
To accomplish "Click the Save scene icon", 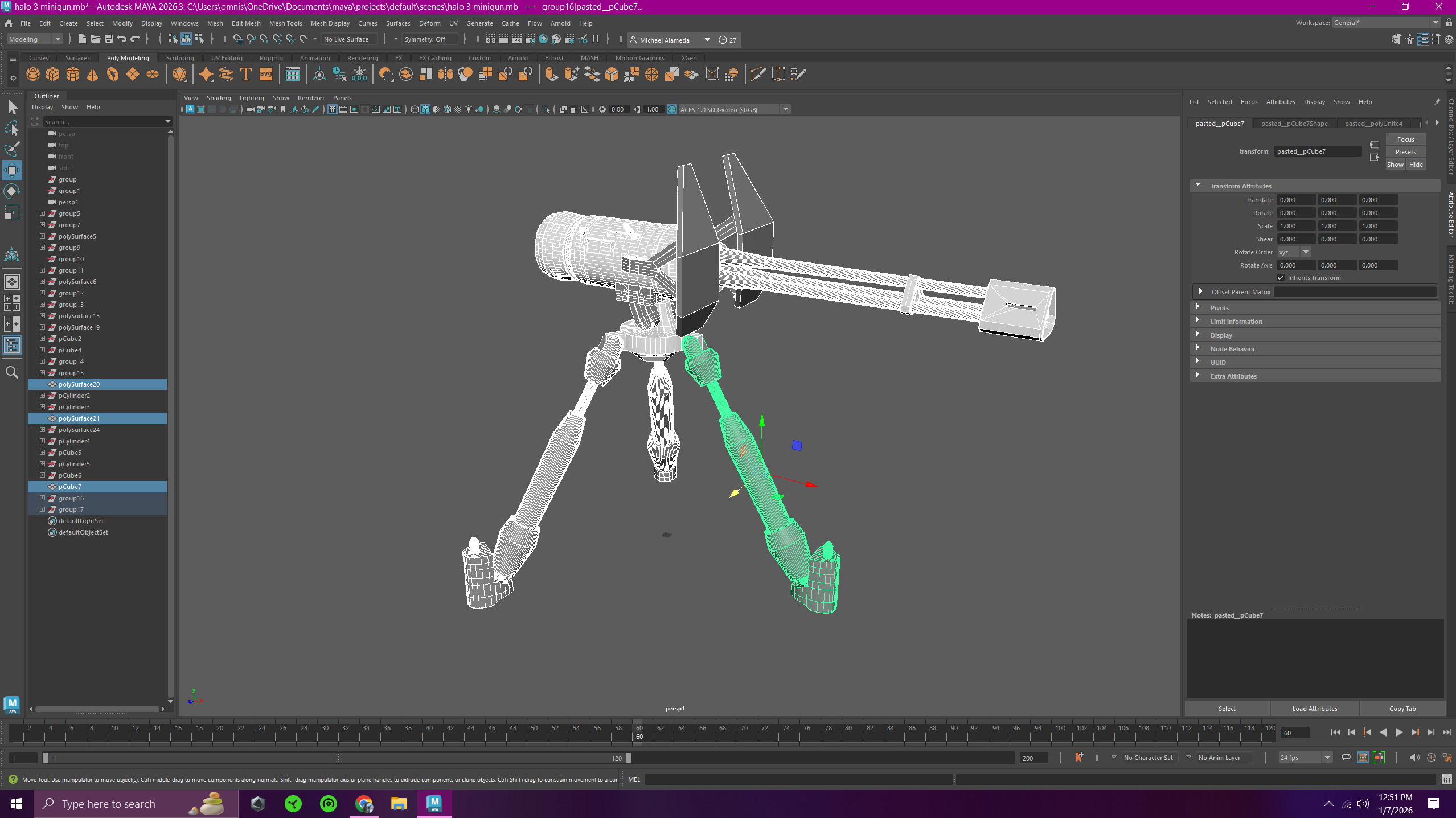I will pyautogui.click(x=108, y=39).
